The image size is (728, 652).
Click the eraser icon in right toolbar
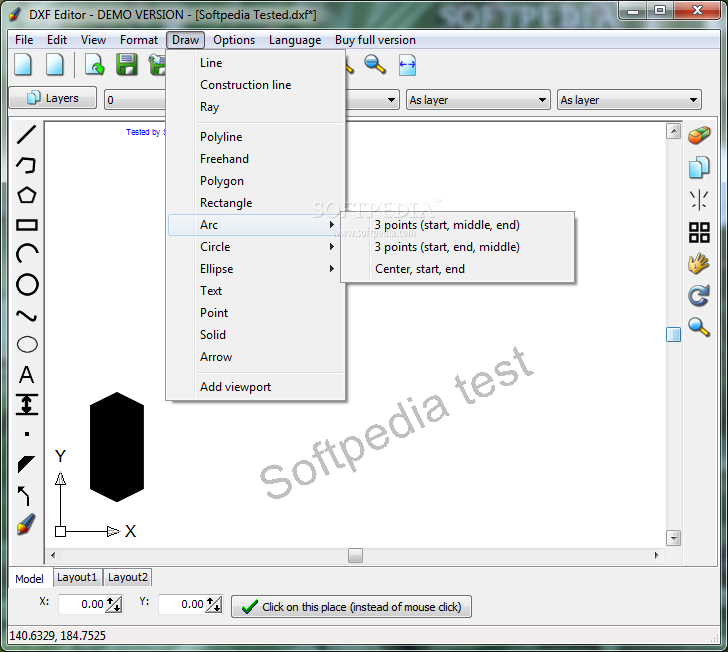(699, 135)
